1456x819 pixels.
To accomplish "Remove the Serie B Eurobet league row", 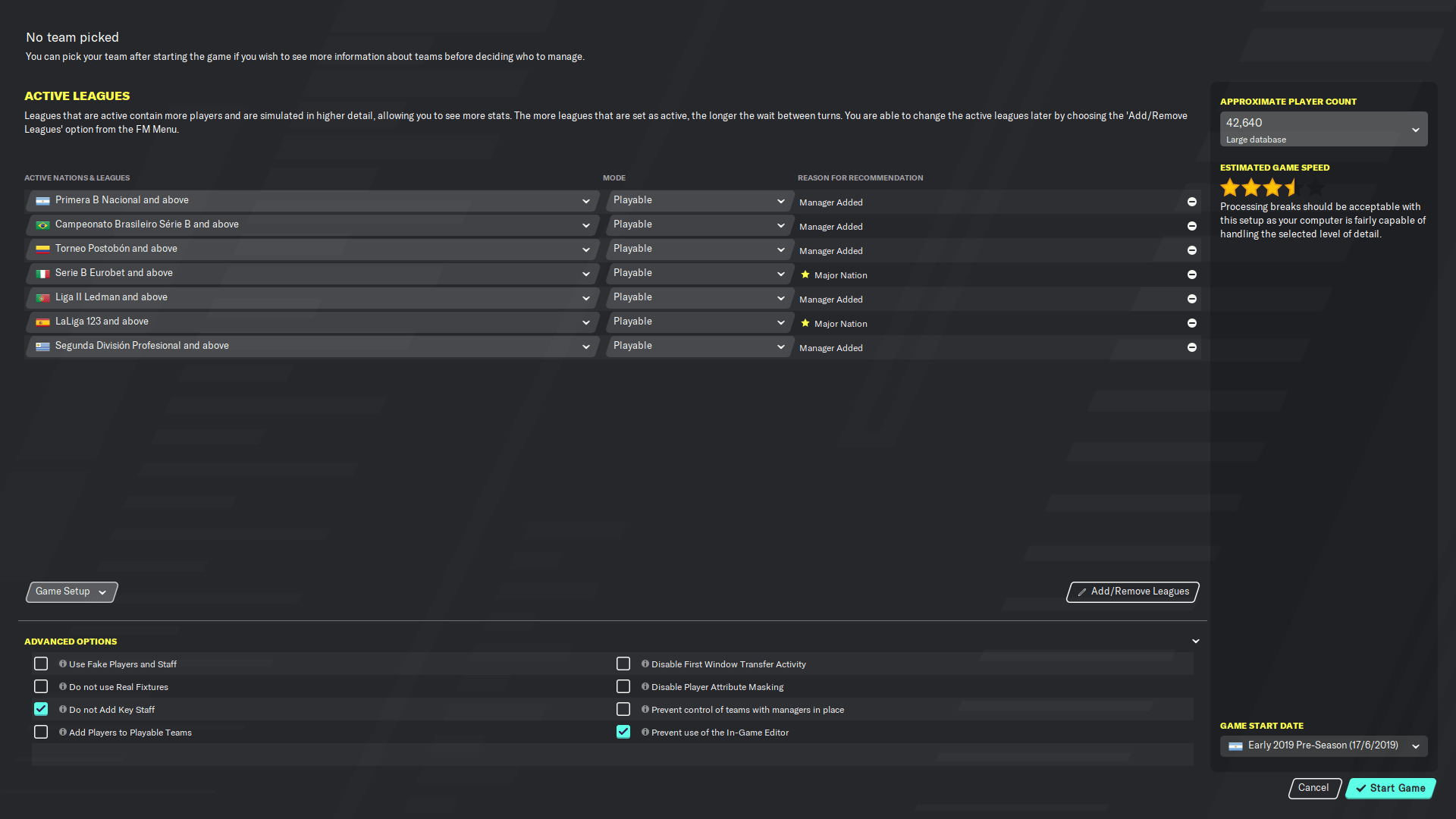I will click(x=1192, y=275).
